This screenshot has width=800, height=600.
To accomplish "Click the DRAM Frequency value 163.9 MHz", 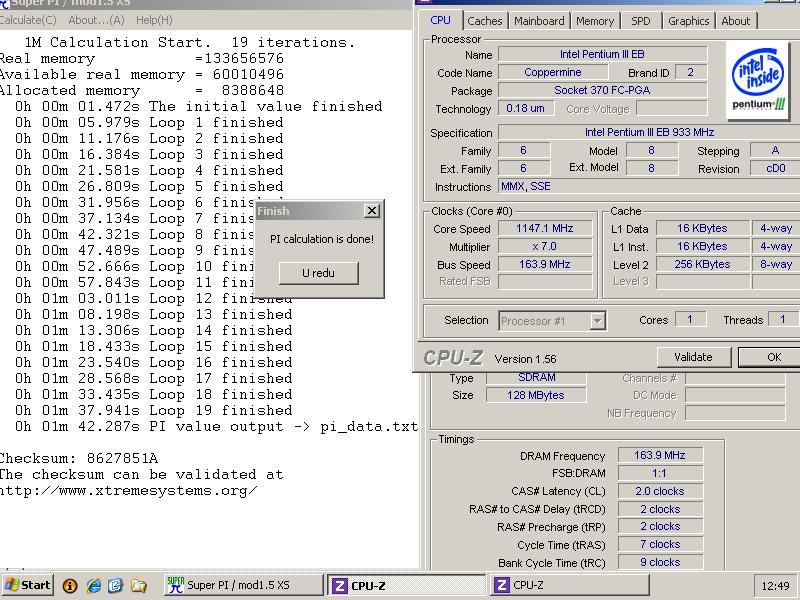I will pyautogui.click(x=660, y=455).
